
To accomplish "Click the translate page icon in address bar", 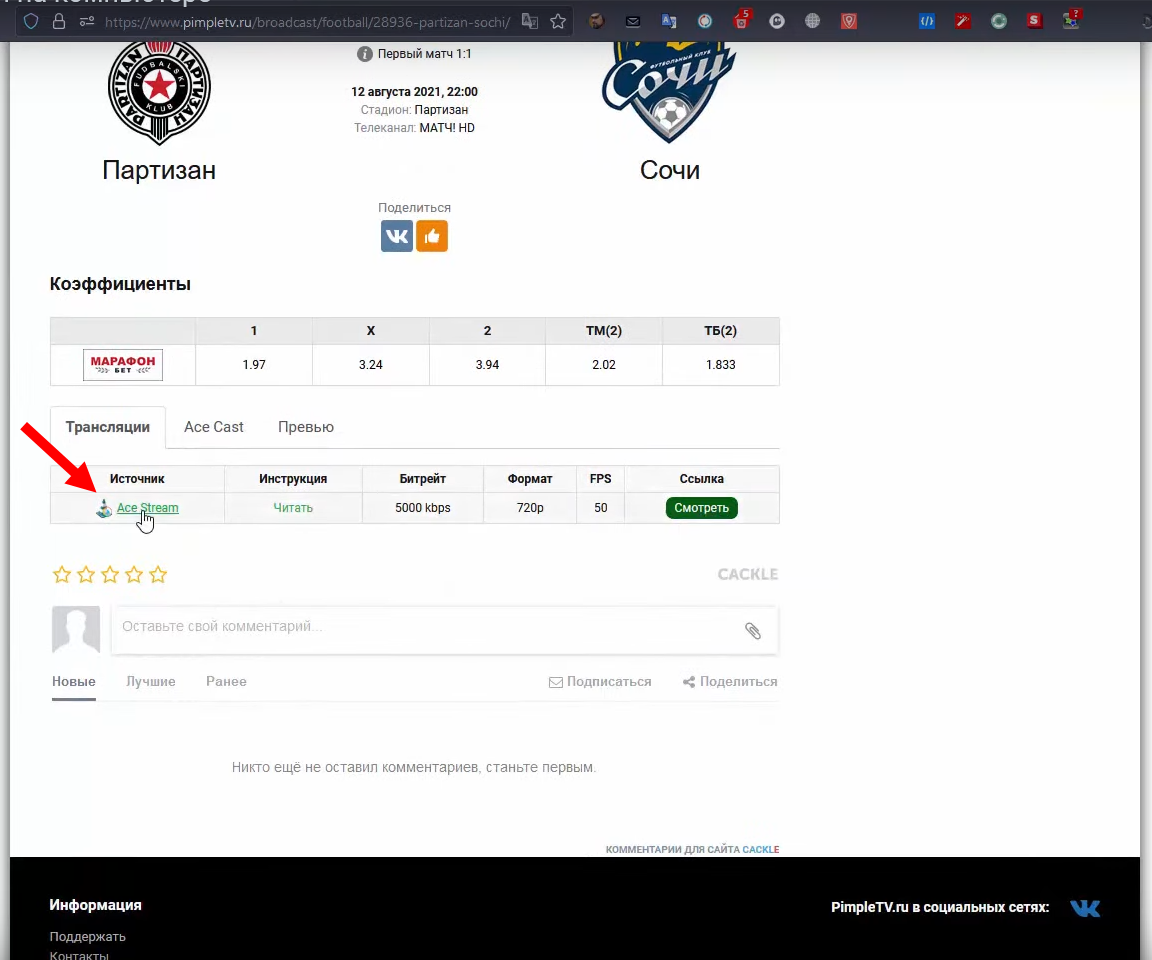I will click(530, 21).
